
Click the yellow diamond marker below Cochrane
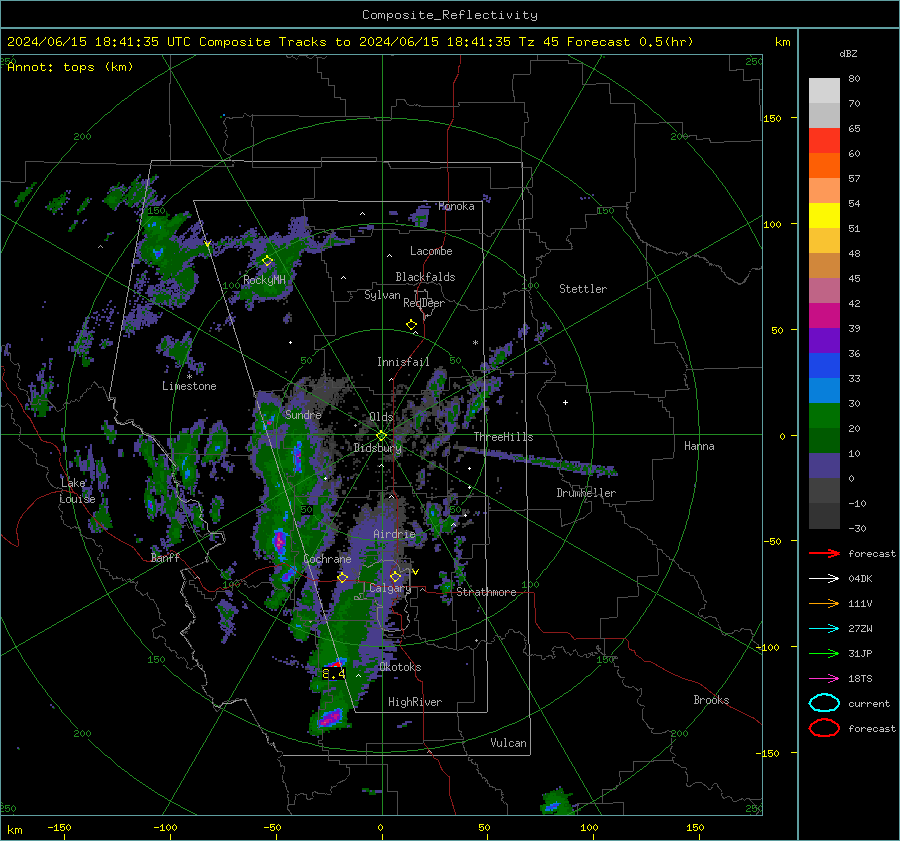click(342, 577)
